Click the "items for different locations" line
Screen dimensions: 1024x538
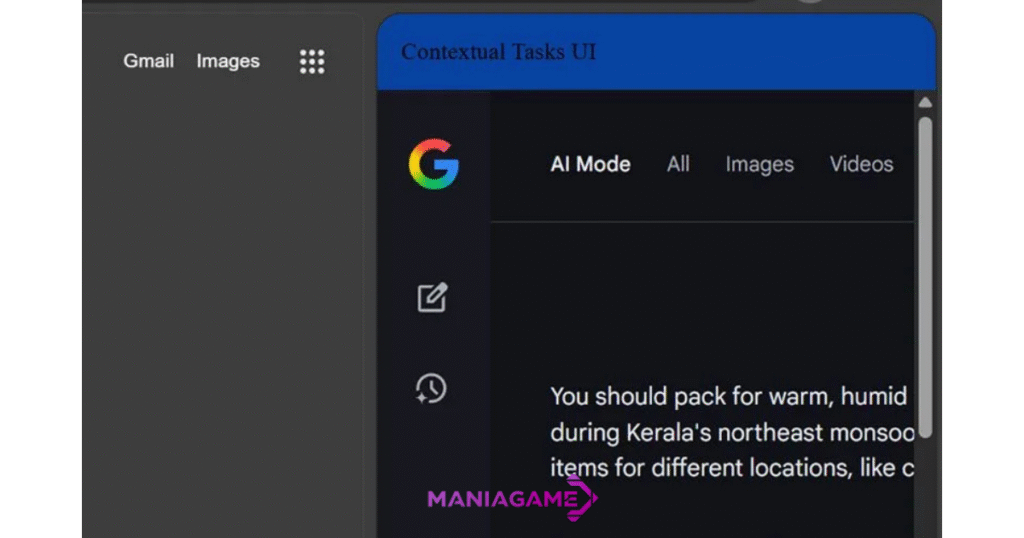731,467
